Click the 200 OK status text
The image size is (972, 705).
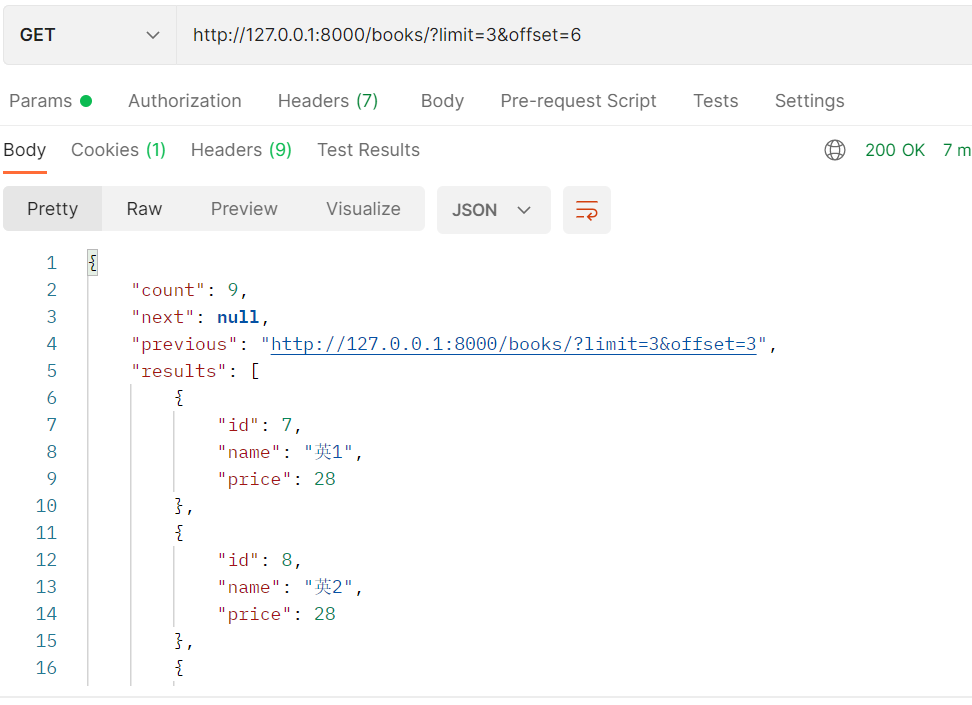[x=895, y=150]
